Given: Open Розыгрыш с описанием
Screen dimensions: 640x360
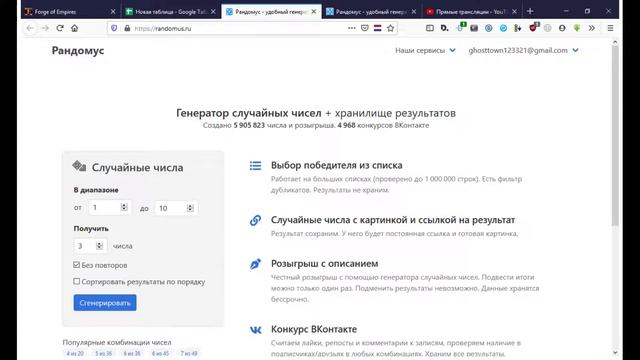Looking at the screenshot, I should (x=324, y=264).
